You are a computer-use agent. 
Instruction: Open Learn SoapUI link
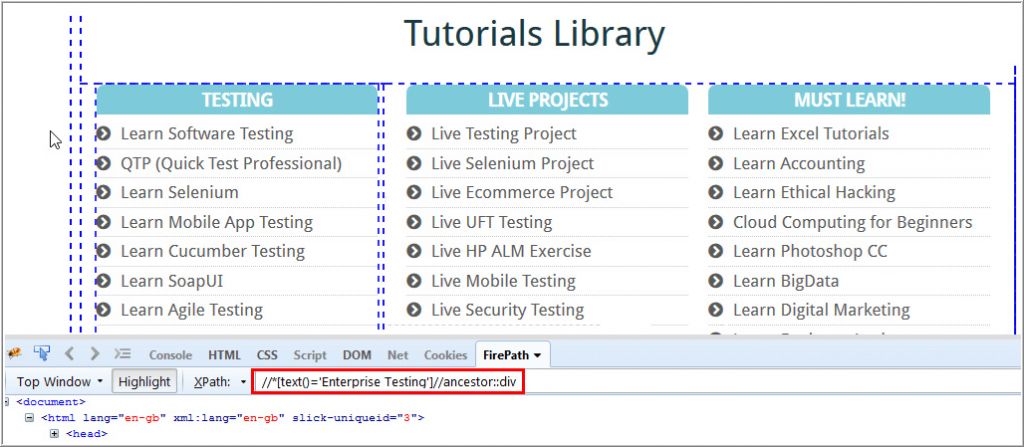click(172, 281)
